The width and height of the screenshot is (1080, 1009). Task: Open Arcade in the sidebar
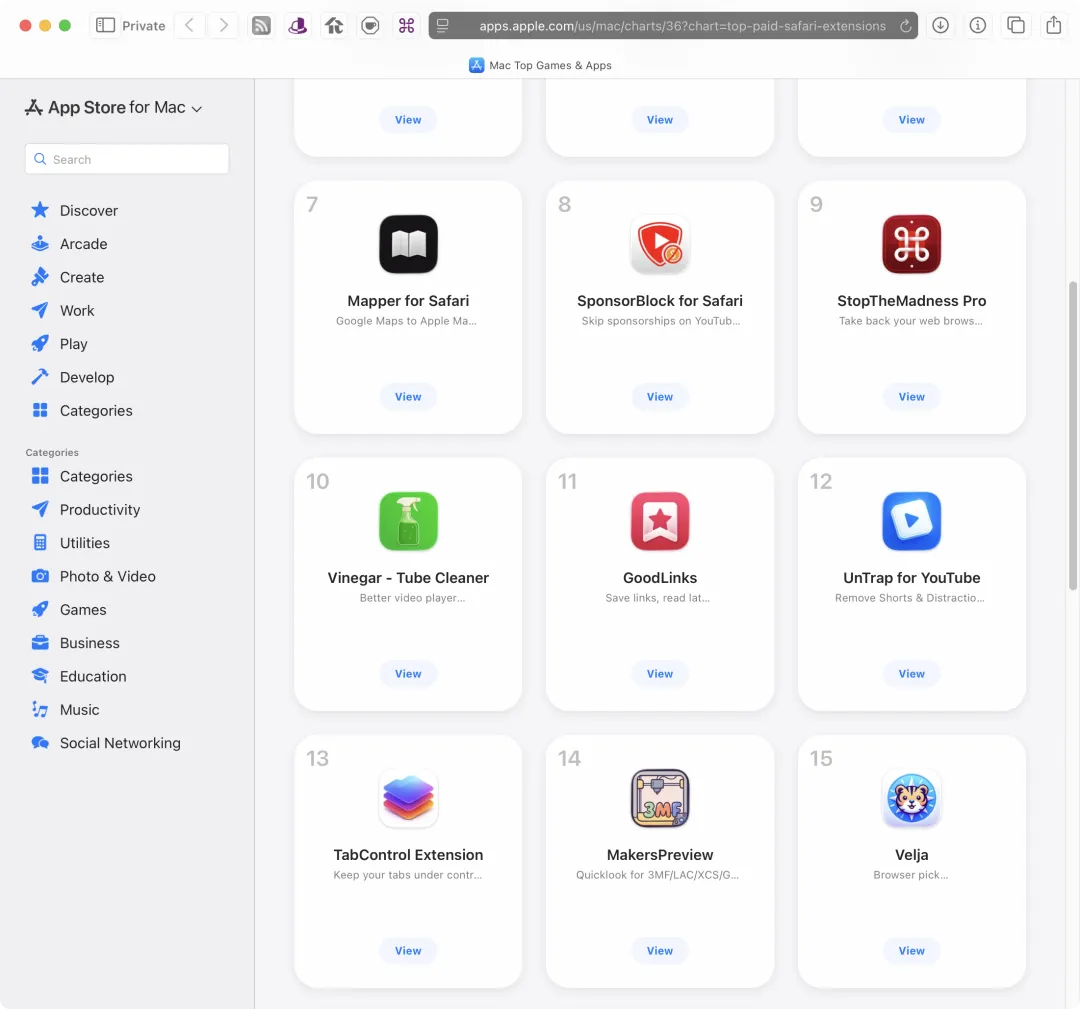click(x=69, y=244)
